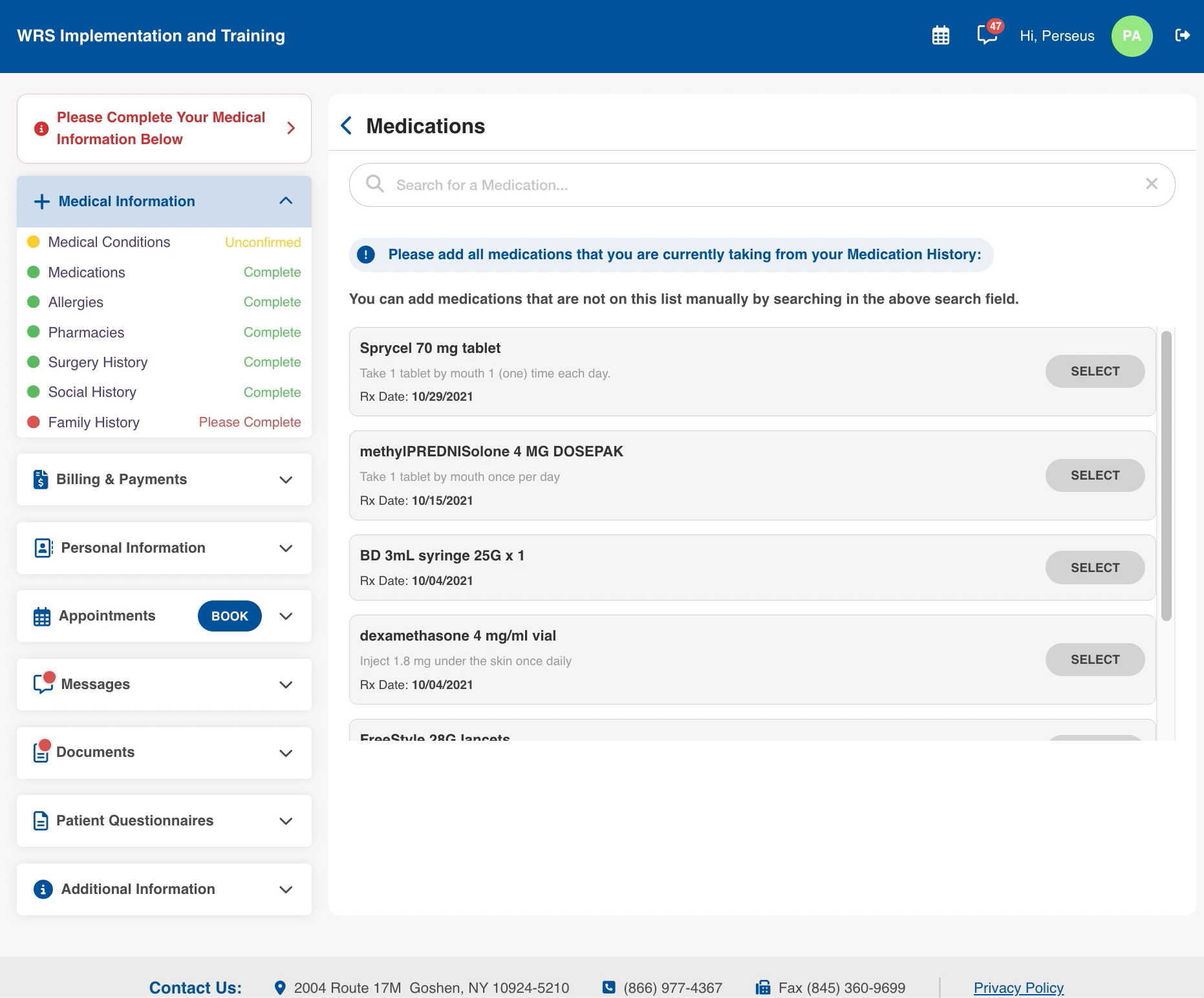Click the medication list scrollbar
The image size is (1204, 998).
coord(1166,475)
